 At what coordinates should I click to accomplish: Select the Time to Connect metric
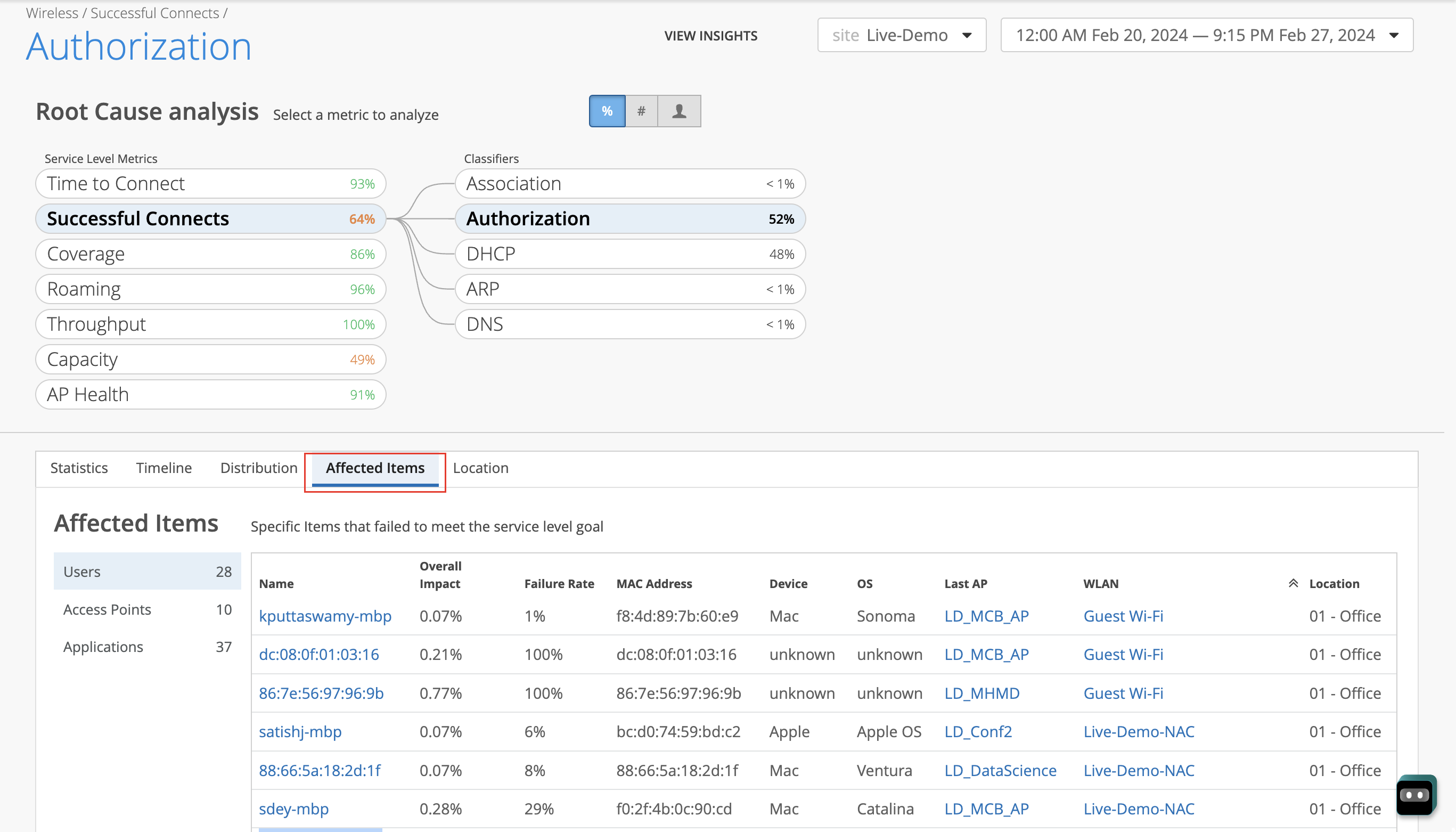pyautogui.click(x=210, y=183)
